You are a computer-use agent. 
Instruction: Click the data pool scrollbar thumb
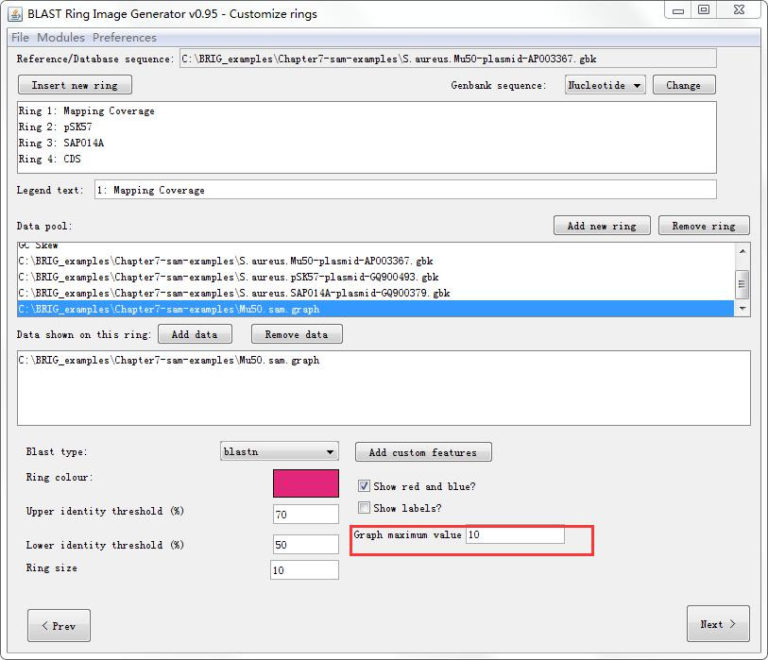[x=743, y=283]
